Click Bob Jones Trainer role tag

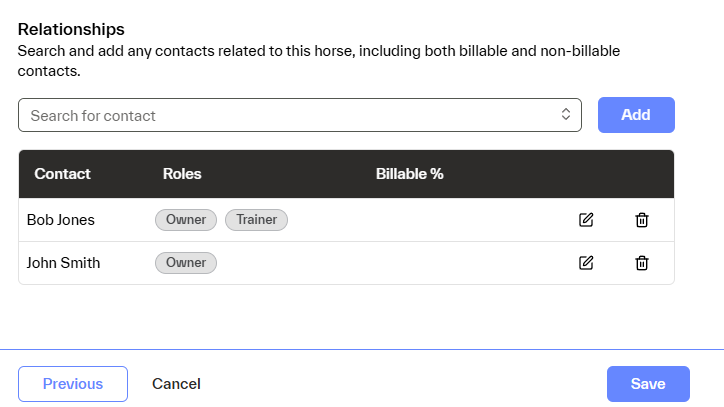tap(256, 220)
